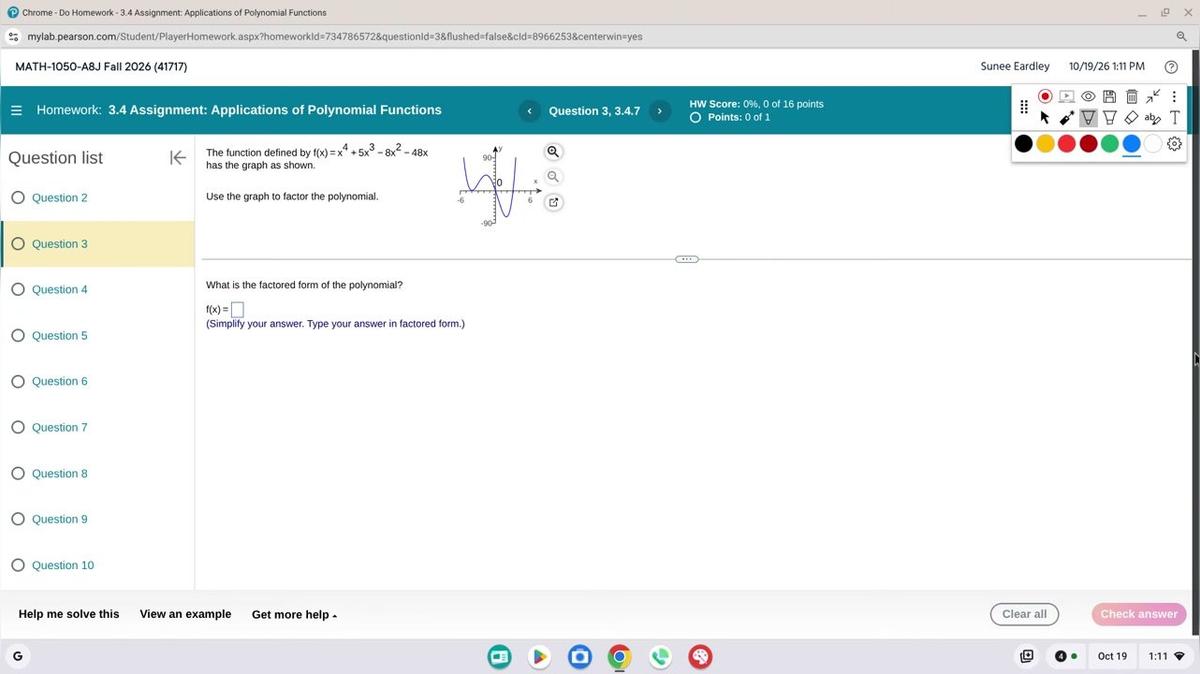This screenshot has height=674, width=1200.
Task: Click View an example
Action: (x=185, y=614)
